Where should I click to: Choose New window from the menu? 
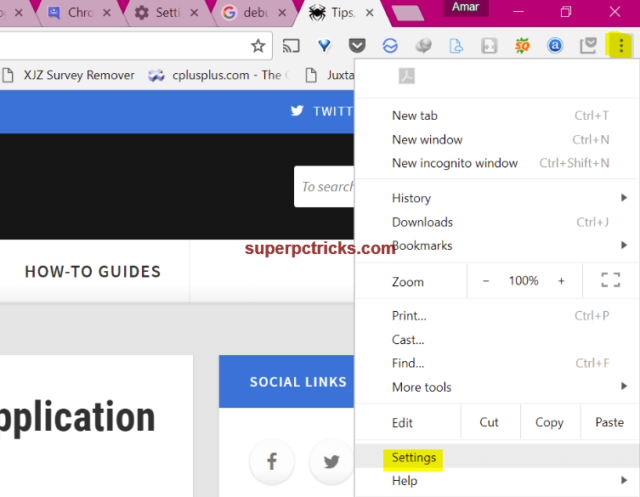pos(497,140)
